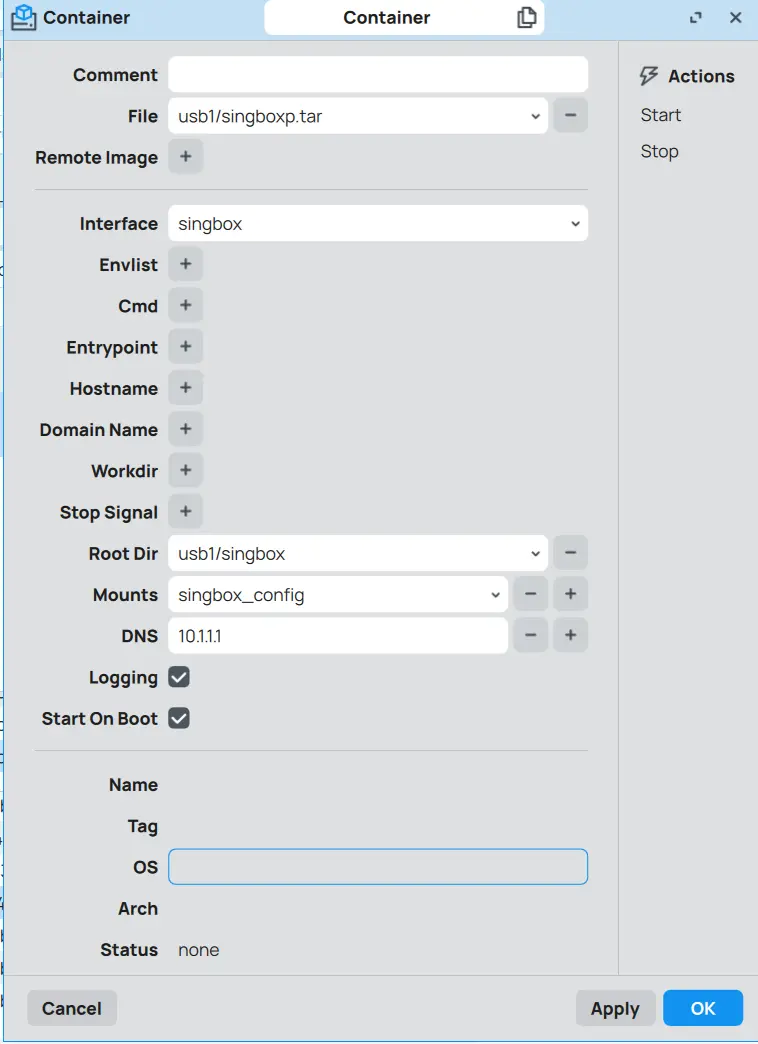The width and height of the screenshot is (758, 1044).
Task: Click the copy icon in Container tab
Action: [526, 17]
